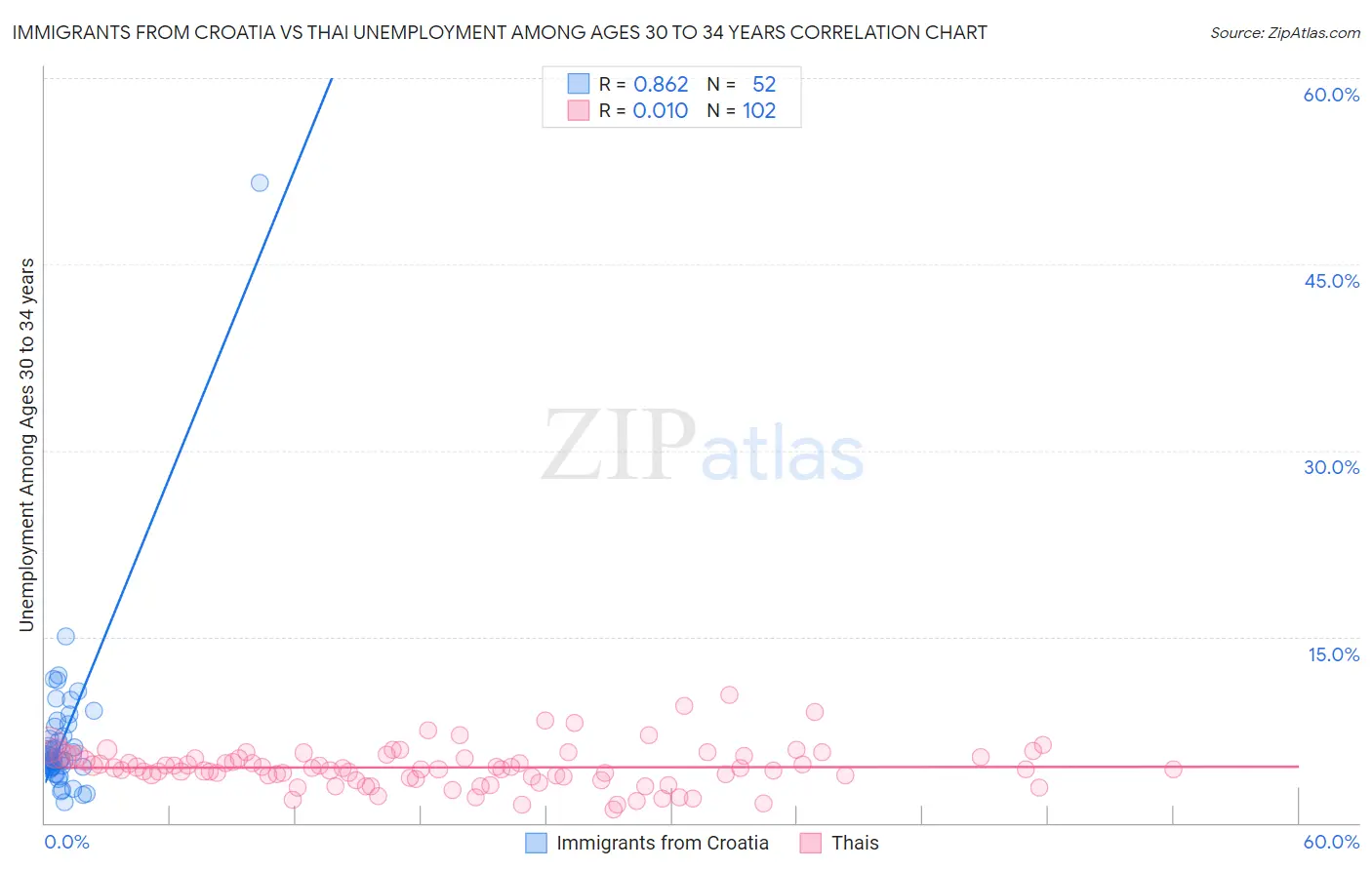Click the 60.0% y-axis label
The image size is (1372, 870).
1331,95
